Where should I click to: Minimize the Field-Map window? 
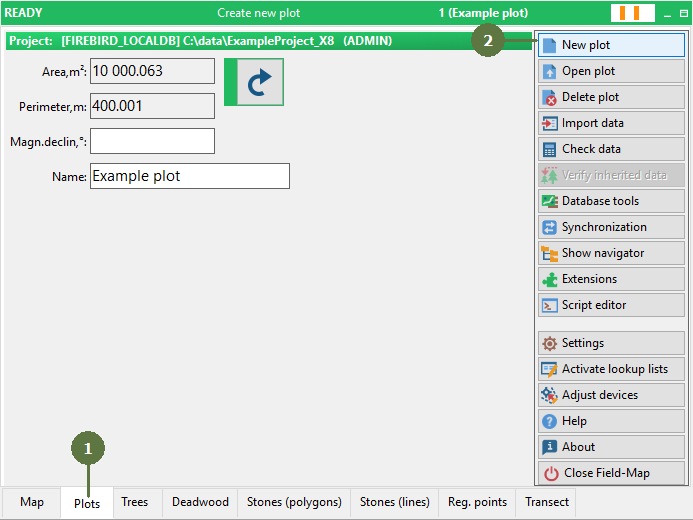(667, 14)
